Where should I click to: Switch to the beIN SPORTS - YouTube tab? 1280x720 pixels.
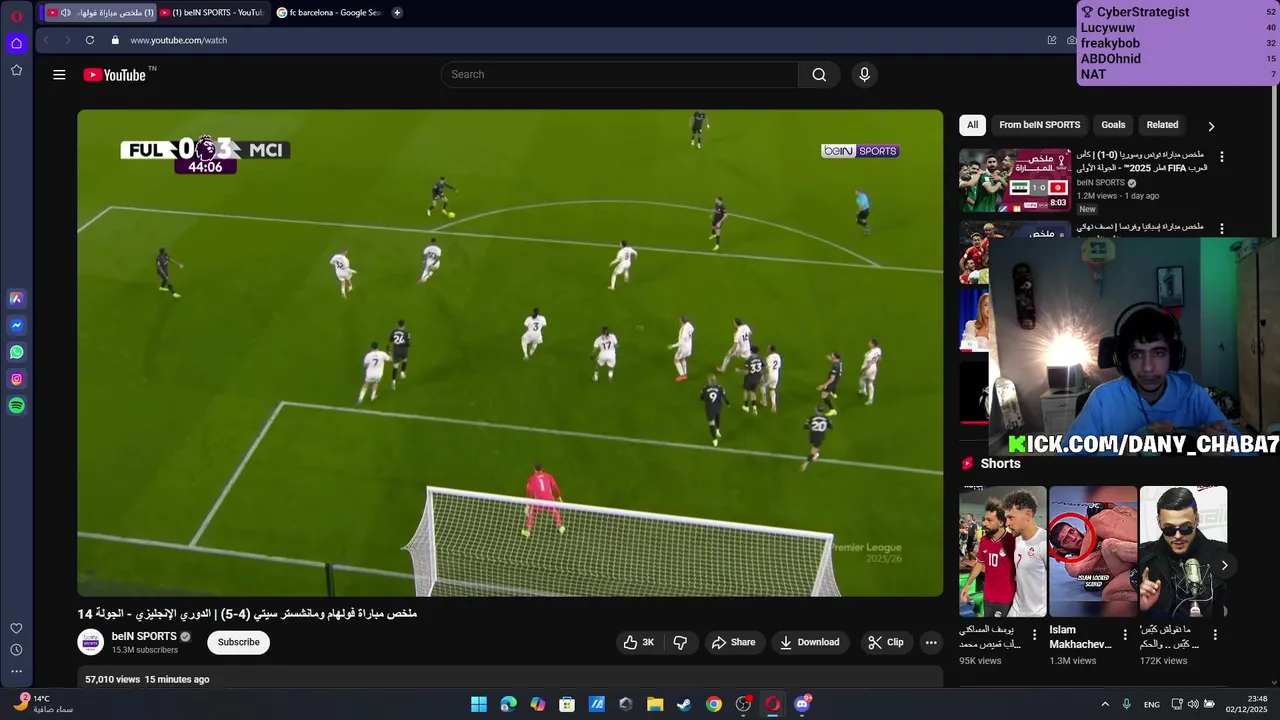(213, 12)
